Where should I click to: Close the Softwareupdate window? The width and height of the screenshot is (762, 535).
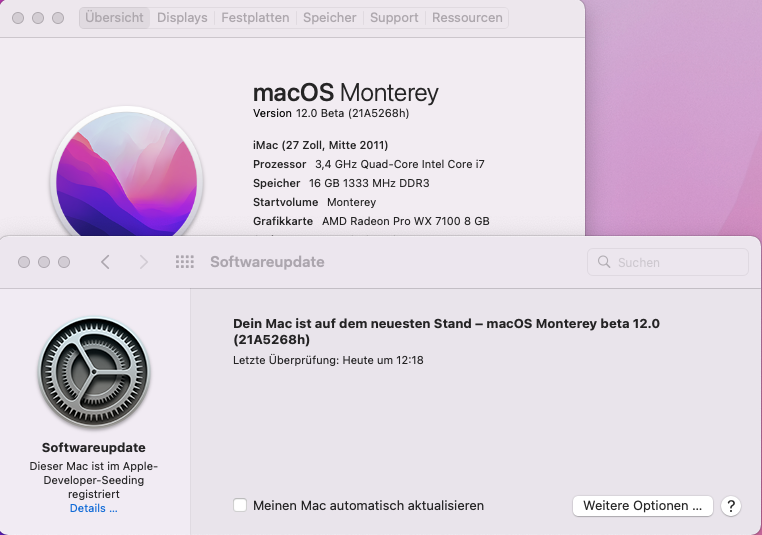pyautogui.click(x=24, y=262)
